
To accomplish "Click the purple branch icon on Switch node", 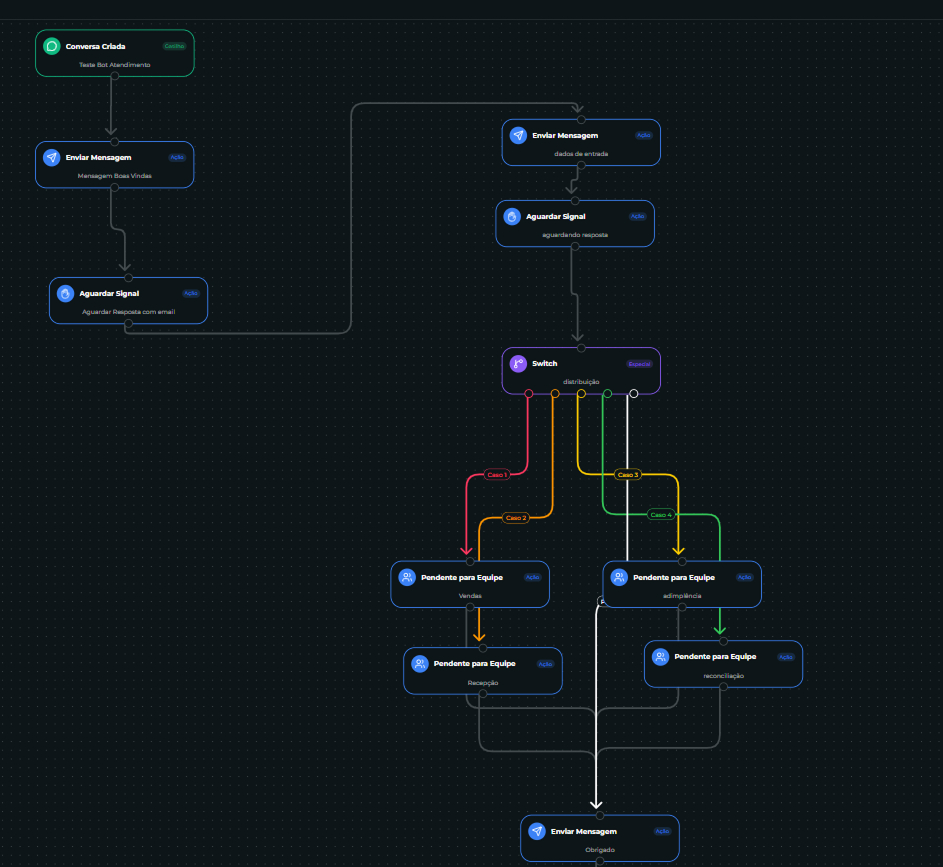I will (518, 364).
